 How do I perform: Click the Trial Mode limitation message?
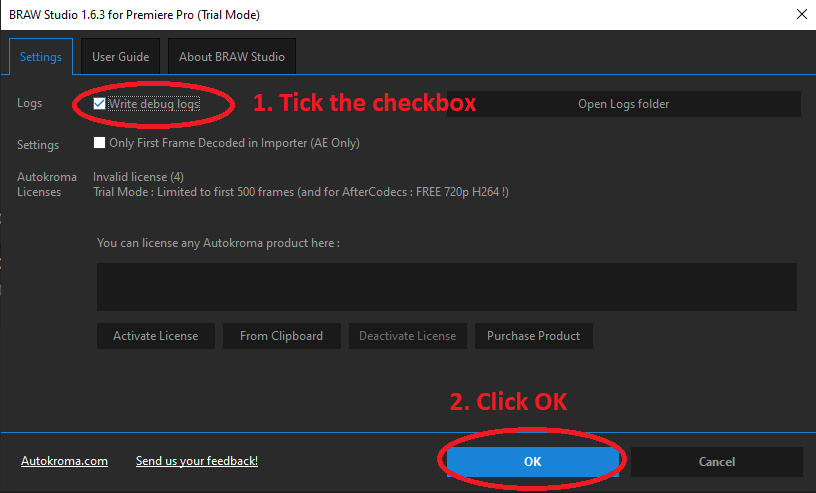(x=301, y=192)
